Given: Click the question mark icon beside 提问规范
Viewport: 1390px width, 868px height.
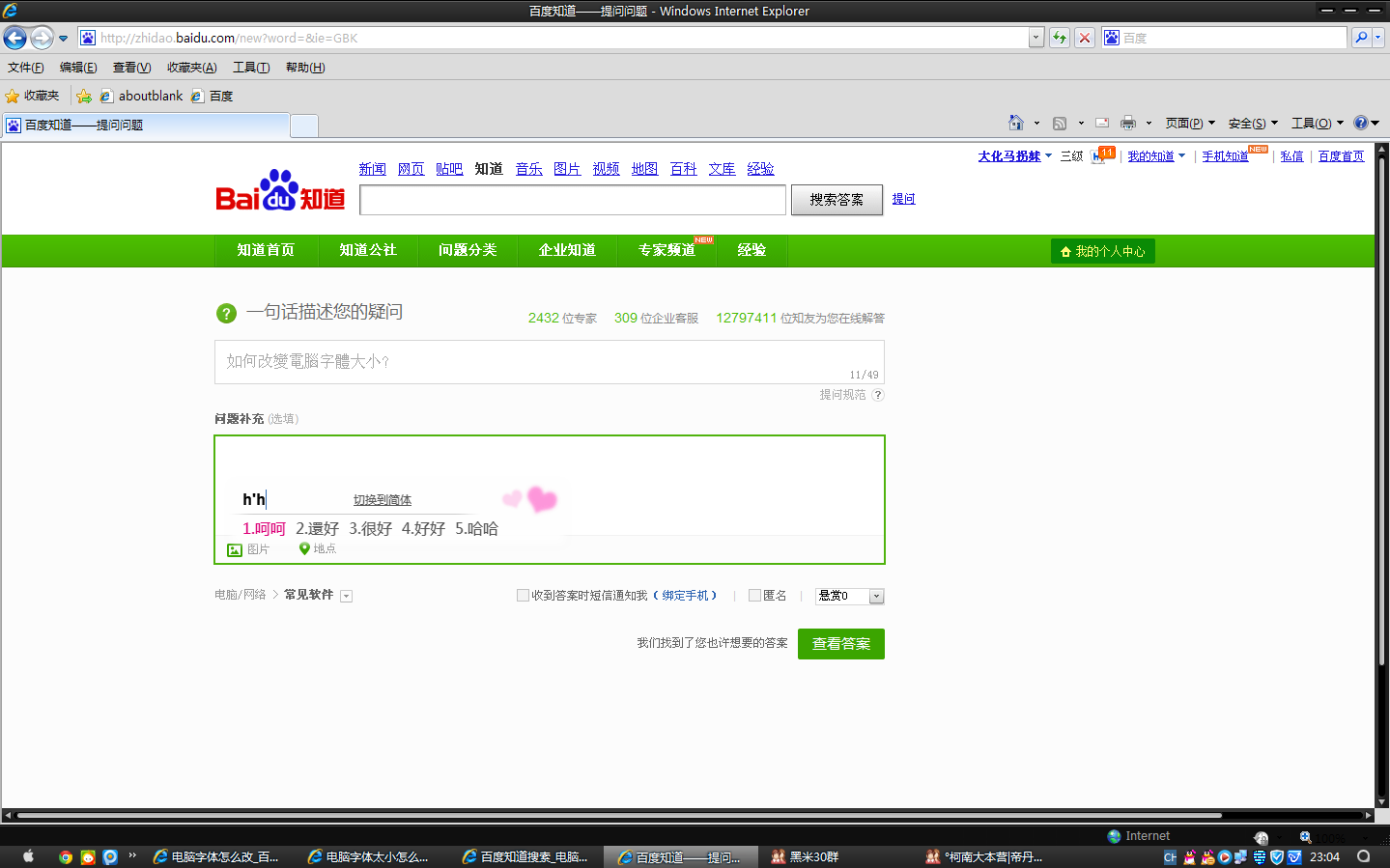Looking at the screenshot, I should pos(877,394).
